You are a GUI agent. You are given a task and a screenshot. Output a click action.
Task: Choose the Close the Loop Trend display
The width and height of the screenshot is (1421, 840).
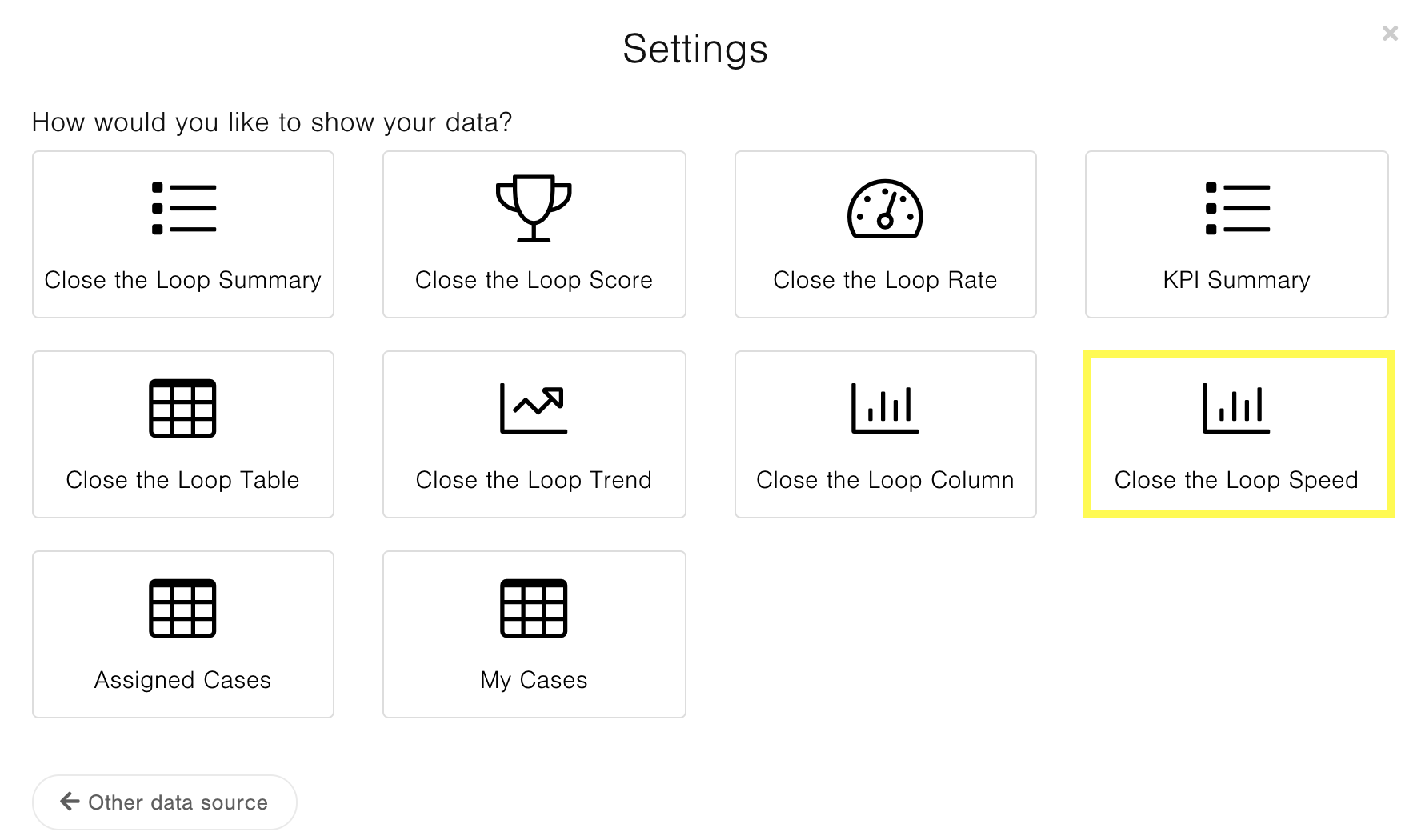click(534, 434)
